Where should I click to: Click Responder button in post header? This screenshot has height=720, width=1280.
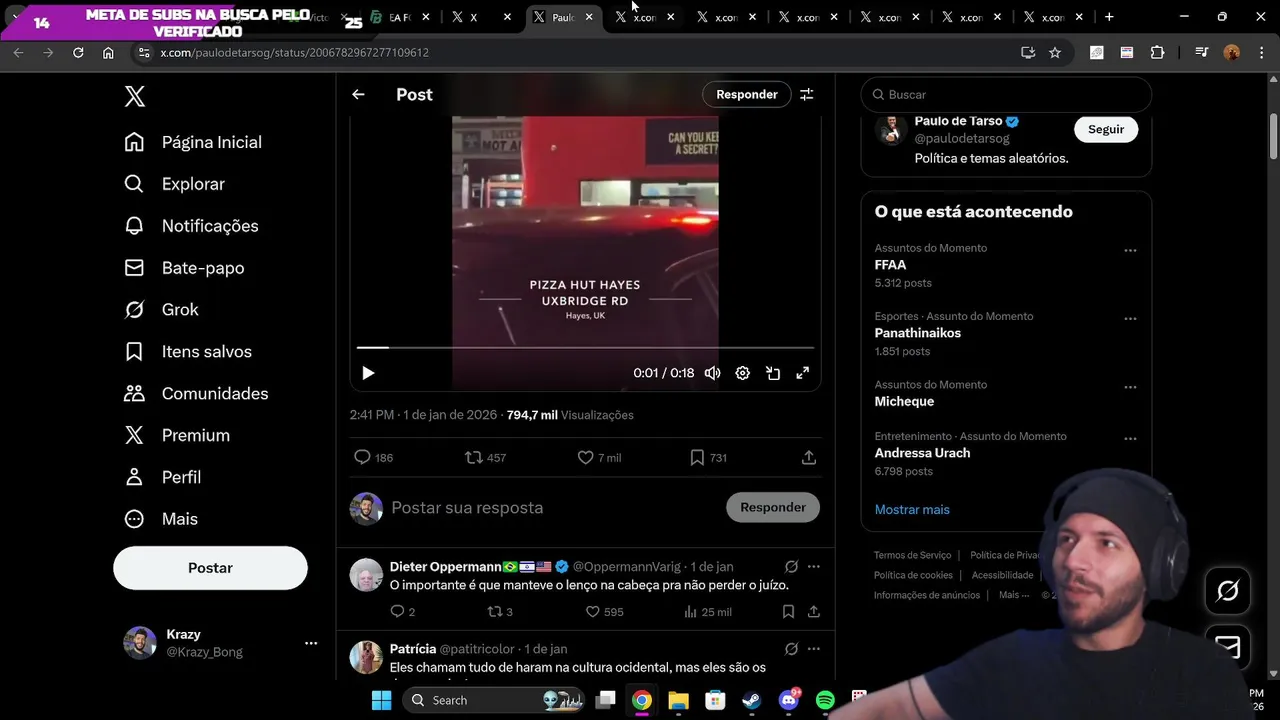[747, 94]
